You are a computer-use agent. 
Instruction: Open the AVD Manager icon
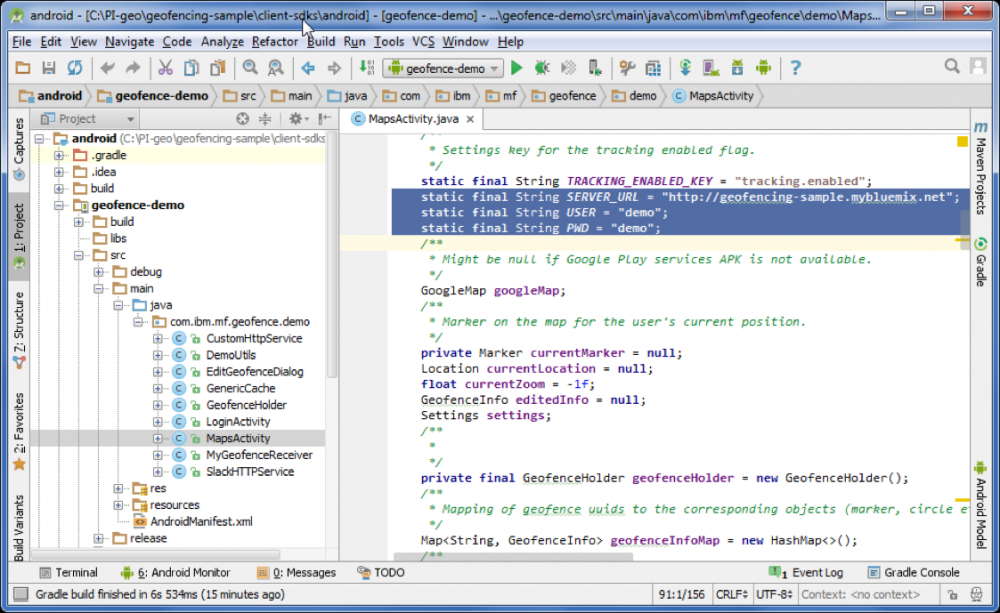click(711, 68)
